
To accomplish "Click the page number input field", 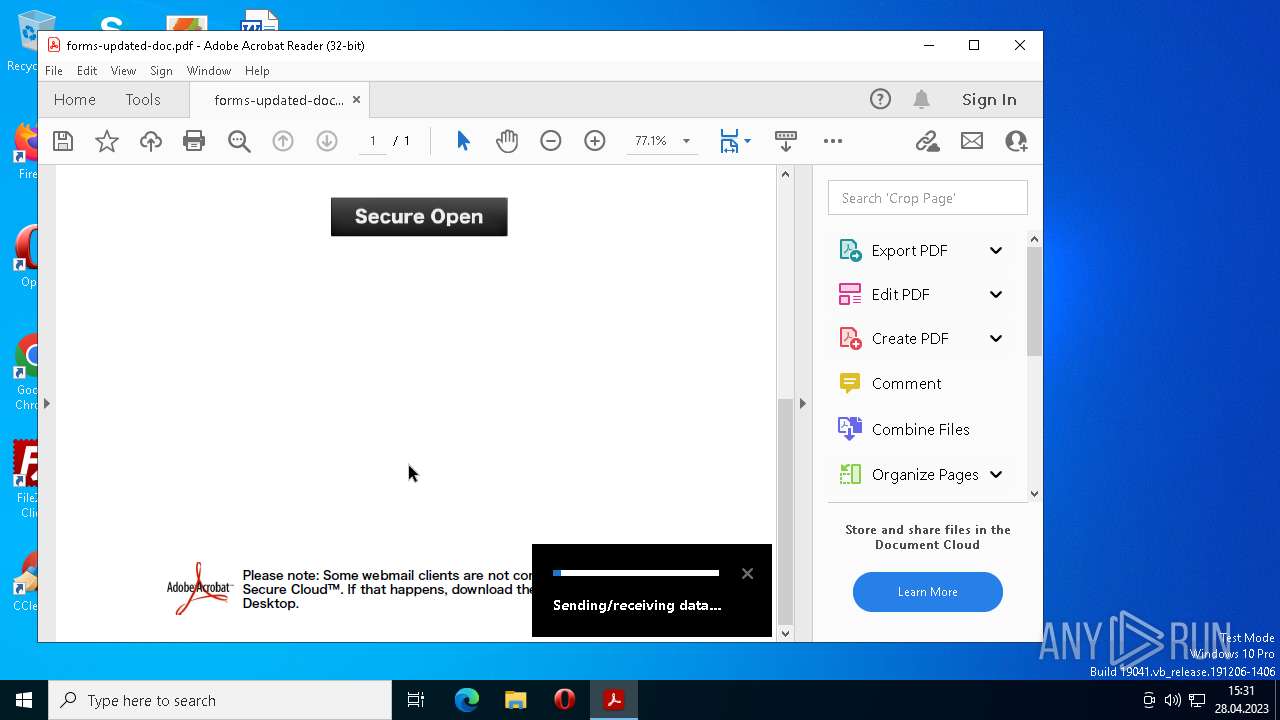I will tap(373, 141).
